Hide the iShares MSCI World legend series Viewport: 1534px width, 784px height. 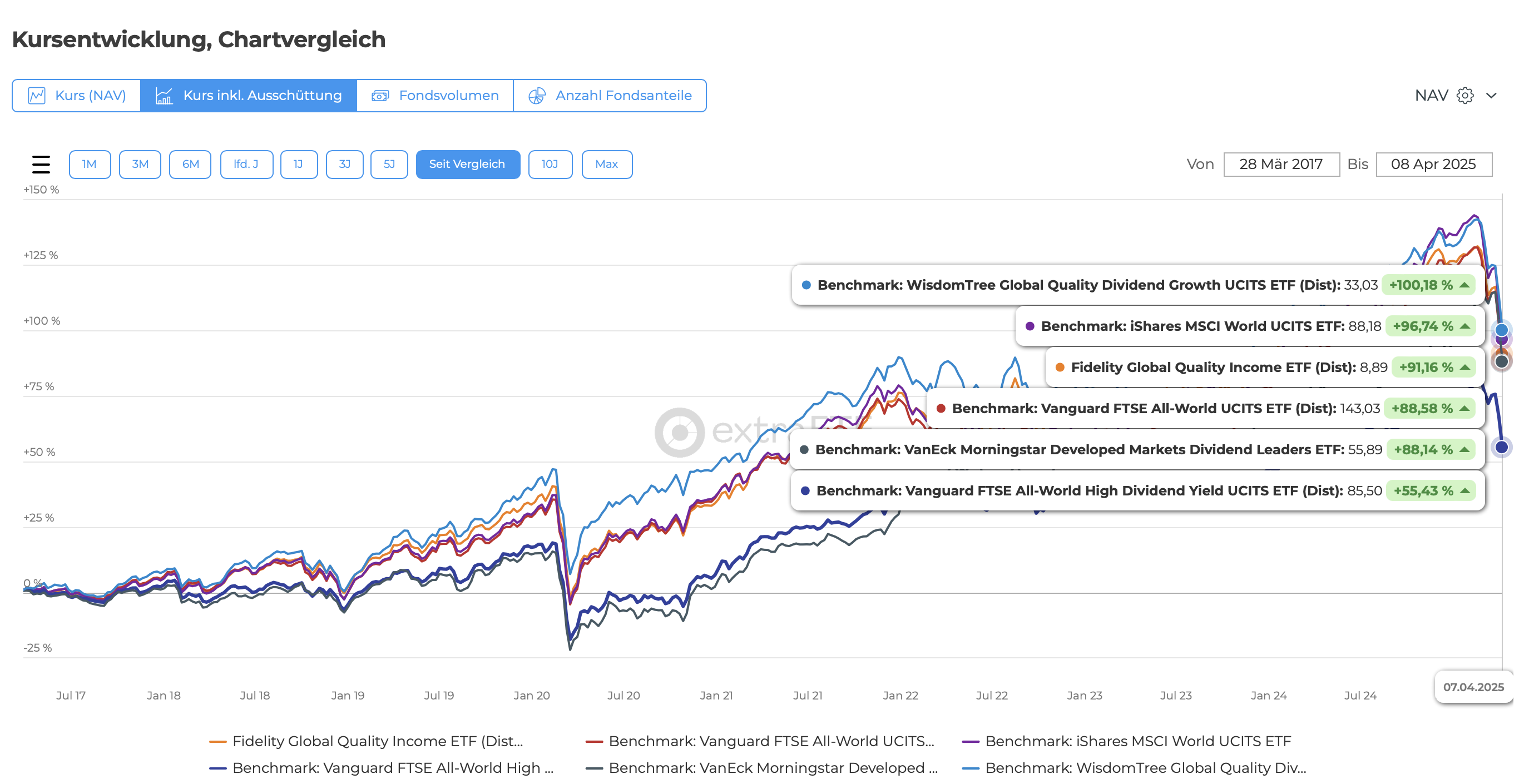point(1137,741)
